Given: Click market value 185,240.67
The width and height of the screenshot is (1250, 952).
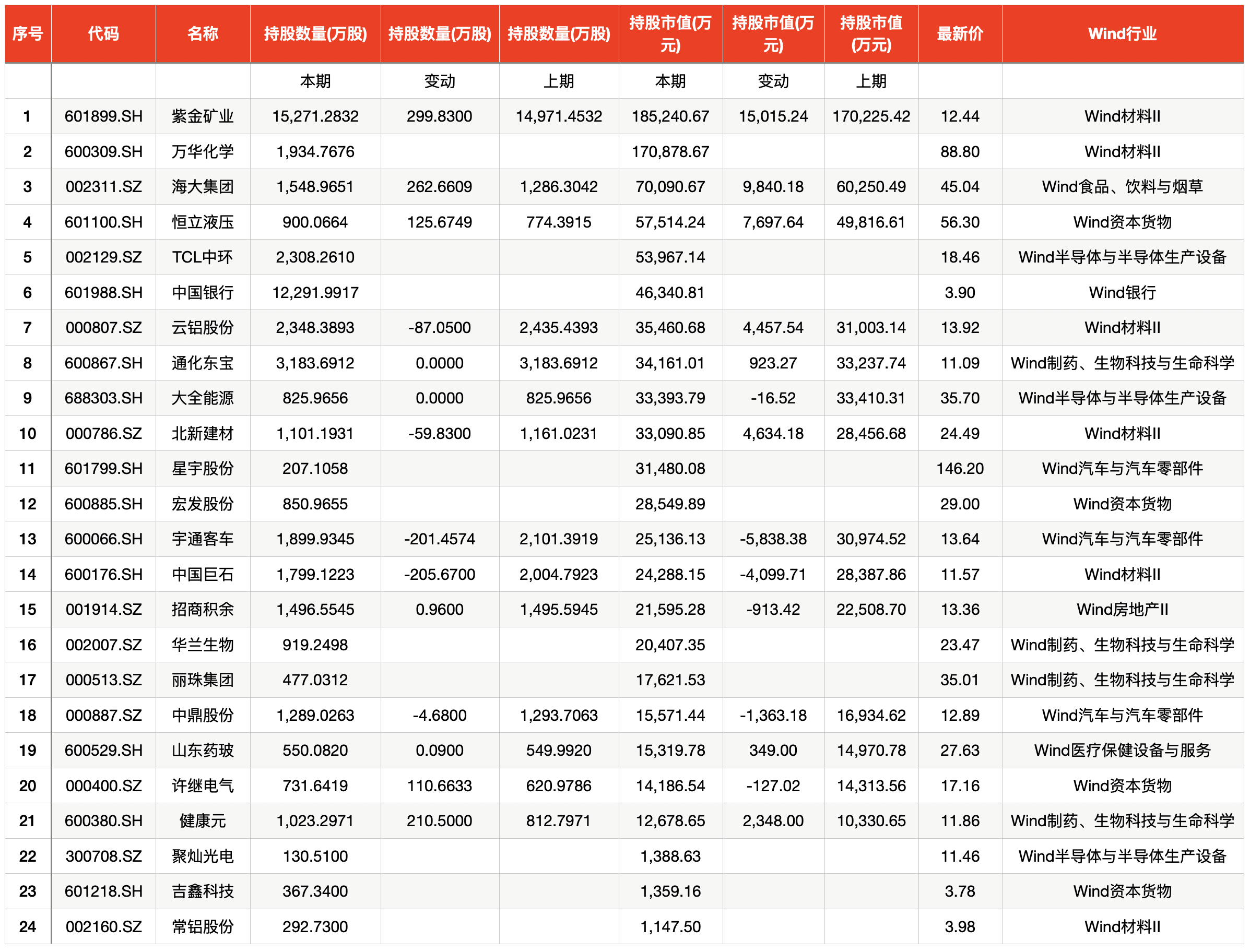Looking at the screenshot, I should 670,117.
